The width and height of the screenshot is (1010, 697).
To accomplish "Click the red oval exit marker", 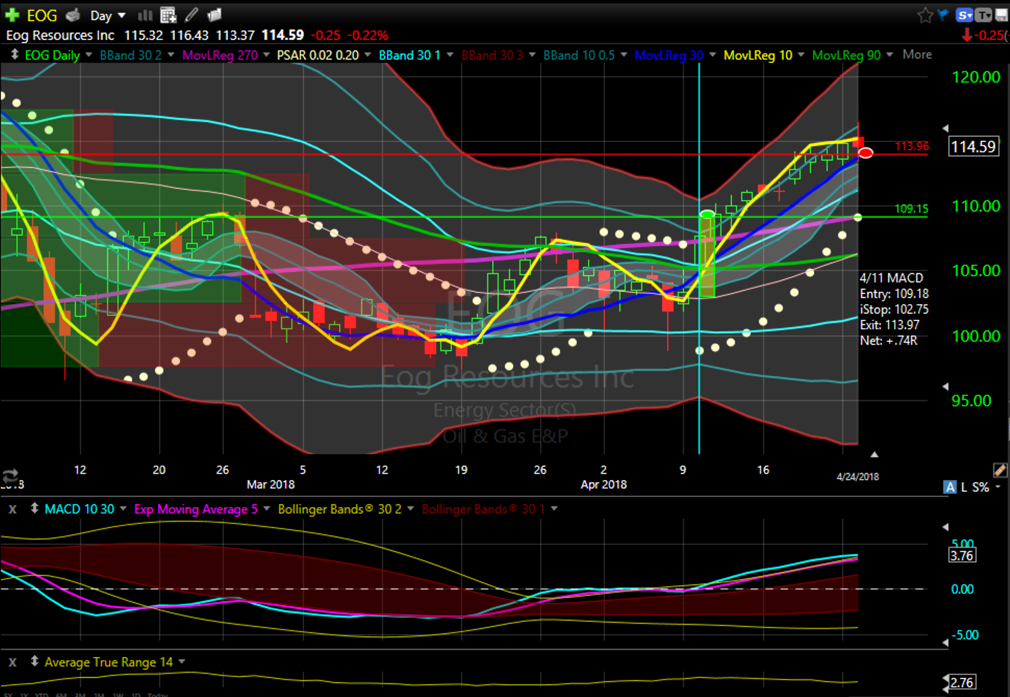I will [866, 153].
